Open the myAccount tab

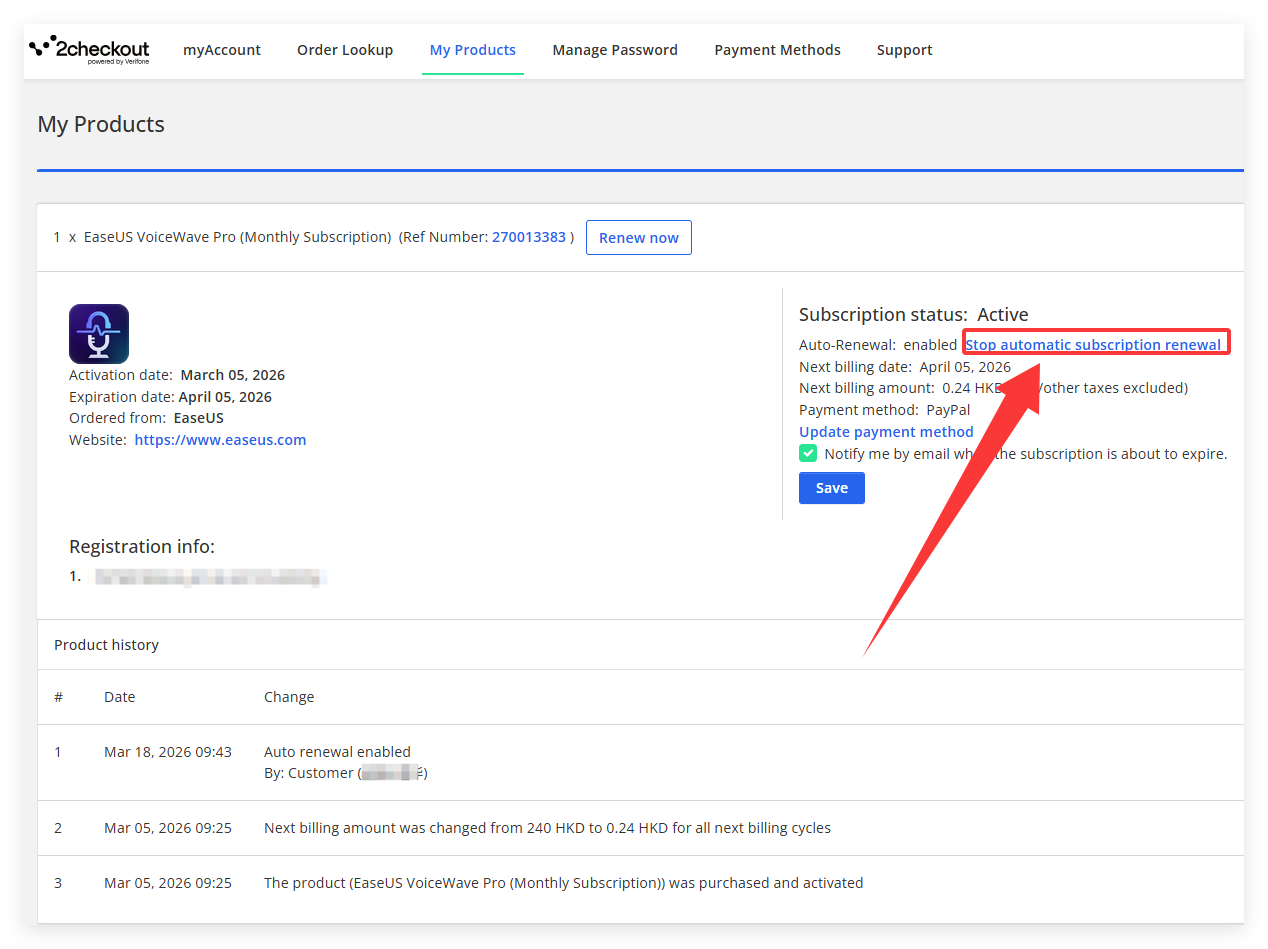click(221, 50)
